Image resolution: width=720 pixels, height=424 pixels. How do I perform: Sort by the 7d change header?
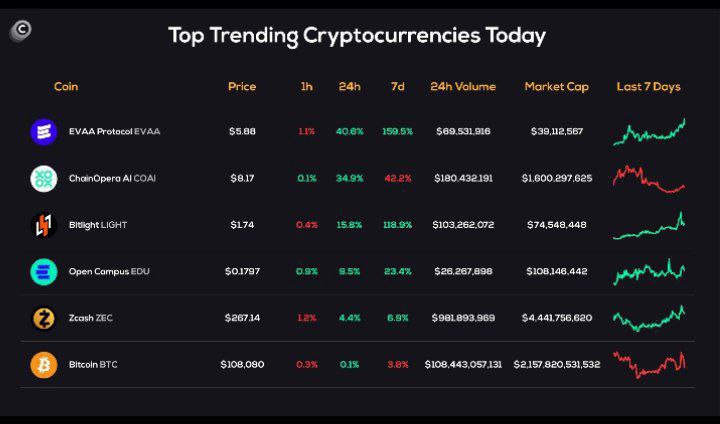pyautogui.click(x=397, y=87)
